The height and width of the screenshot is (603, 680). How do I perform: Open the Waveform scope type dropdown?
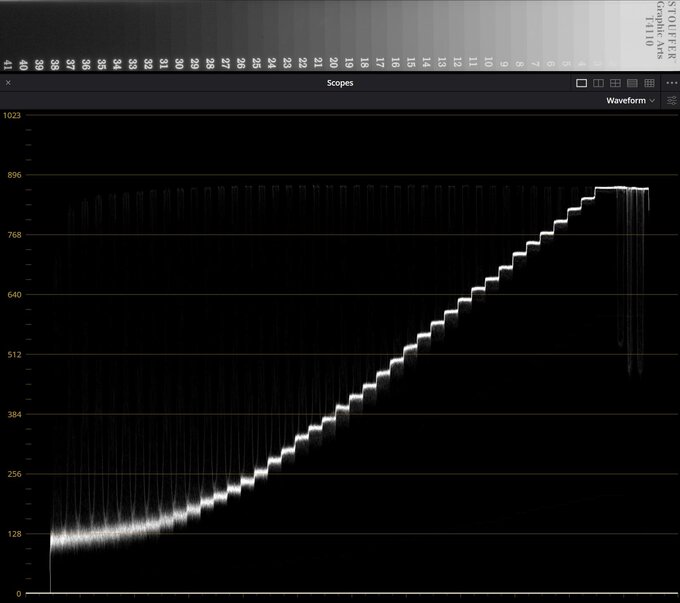point(630,101)
